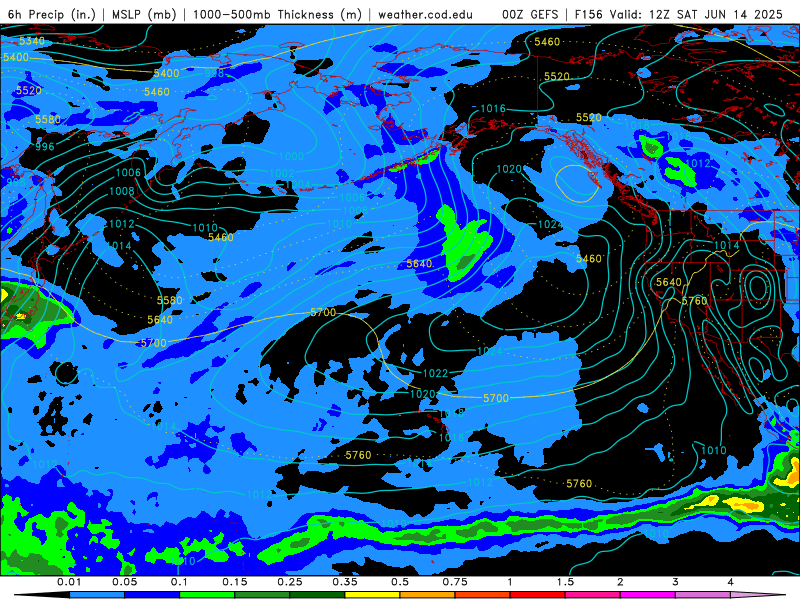Click the '1004' pressure contour label
Viewport: 800px width, 600px height.
click(x=298, y=185)
